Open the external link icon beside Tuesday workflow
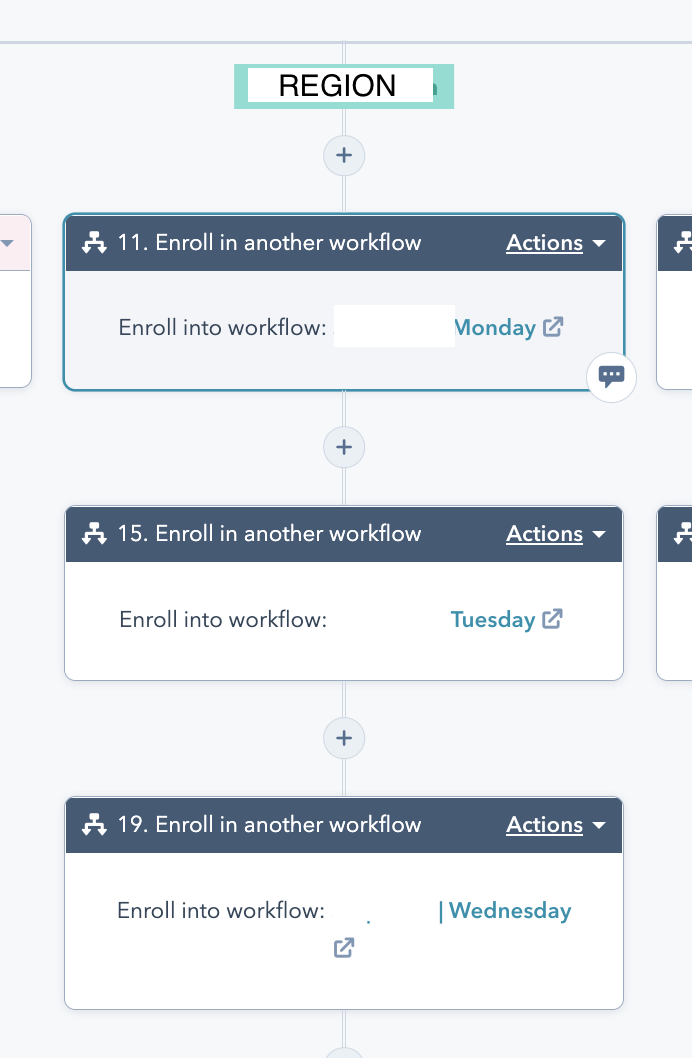 coord(552,619)
